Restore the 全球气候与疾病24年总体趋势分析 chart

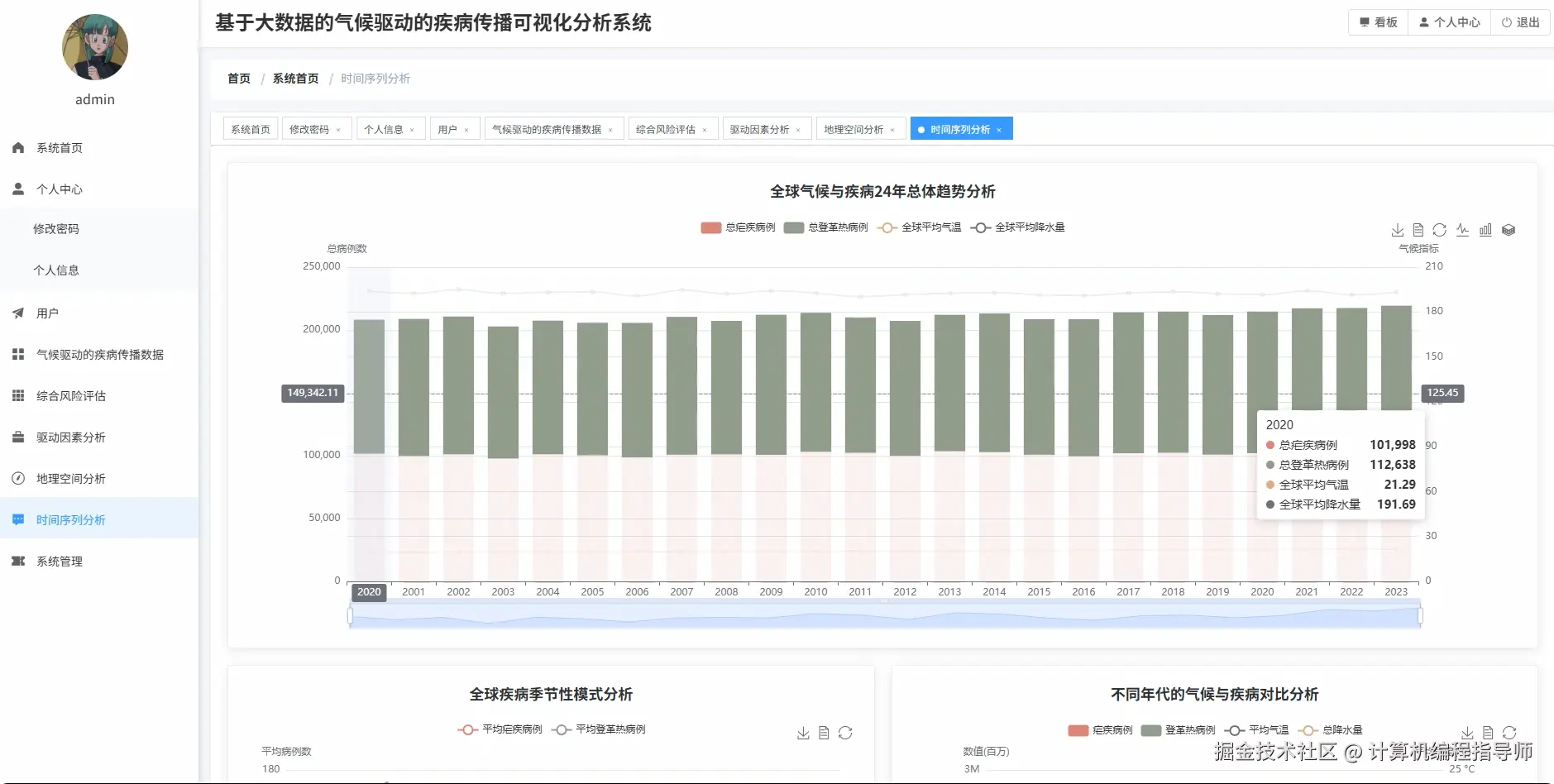pos(1441,229)
